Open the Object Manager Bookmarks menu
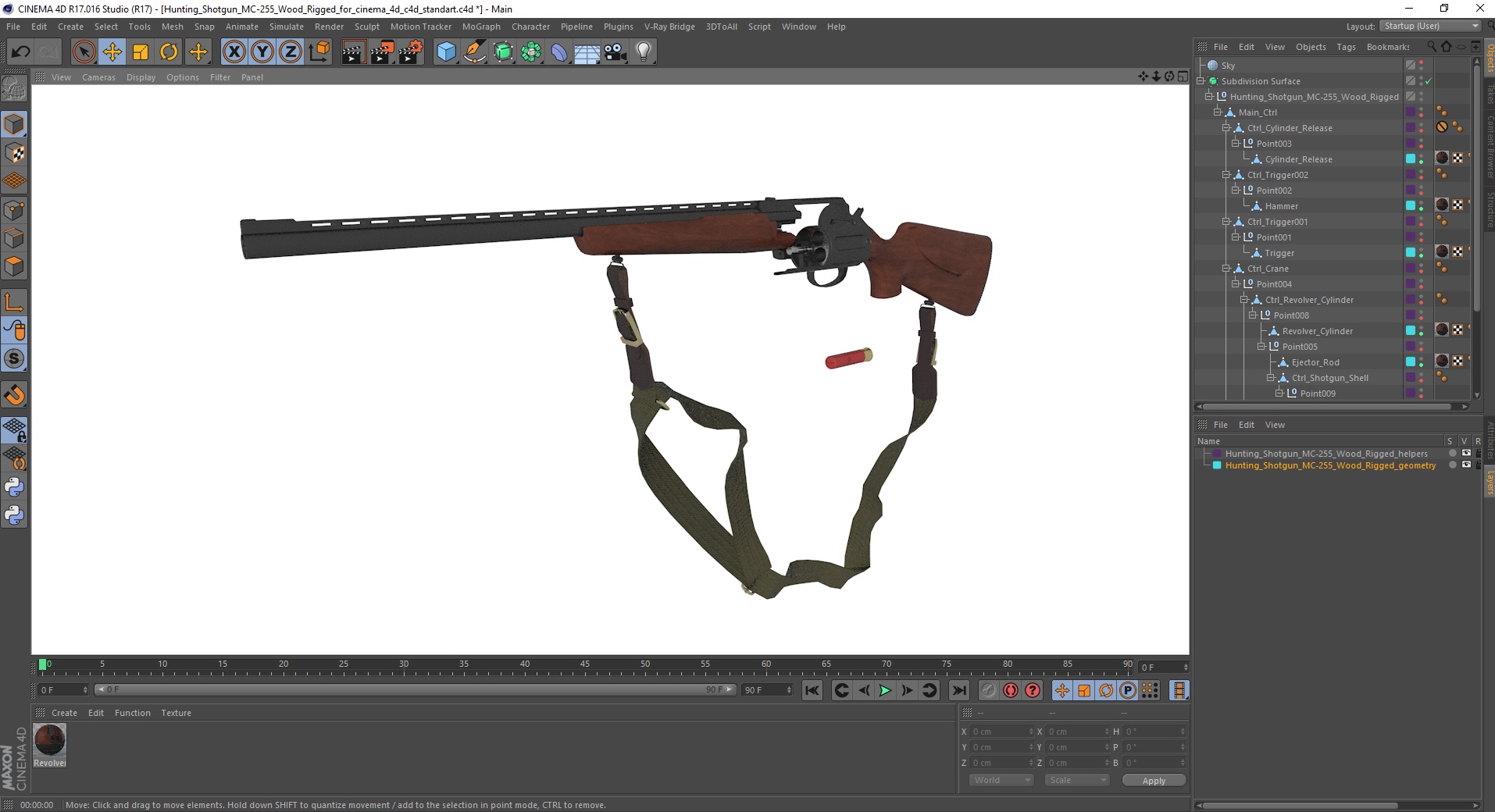This screenshot has width=1495, height=812. 1388,47
